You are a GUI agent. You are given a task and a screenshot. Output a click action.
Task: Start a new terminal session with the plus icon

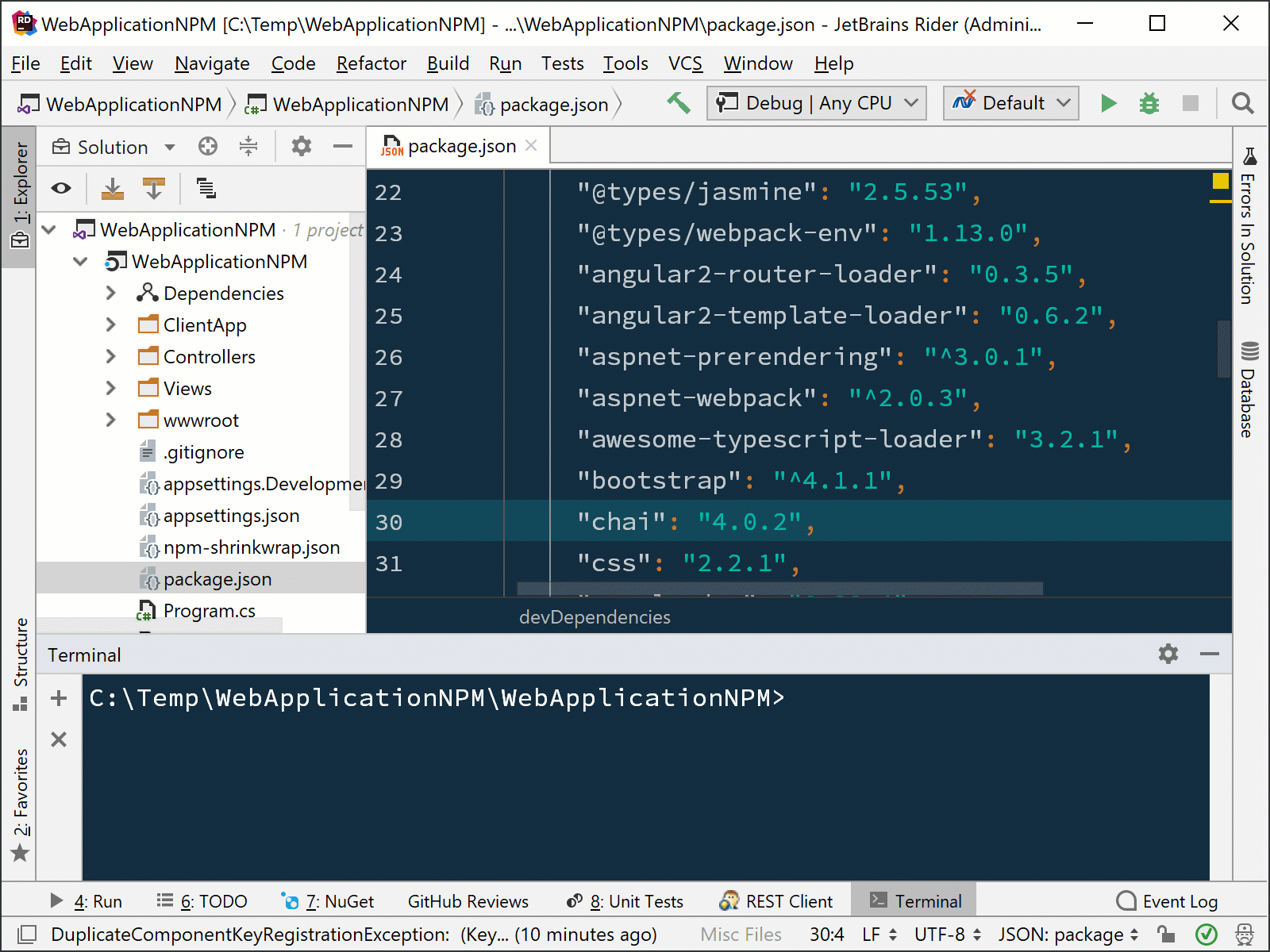(58, 697)
